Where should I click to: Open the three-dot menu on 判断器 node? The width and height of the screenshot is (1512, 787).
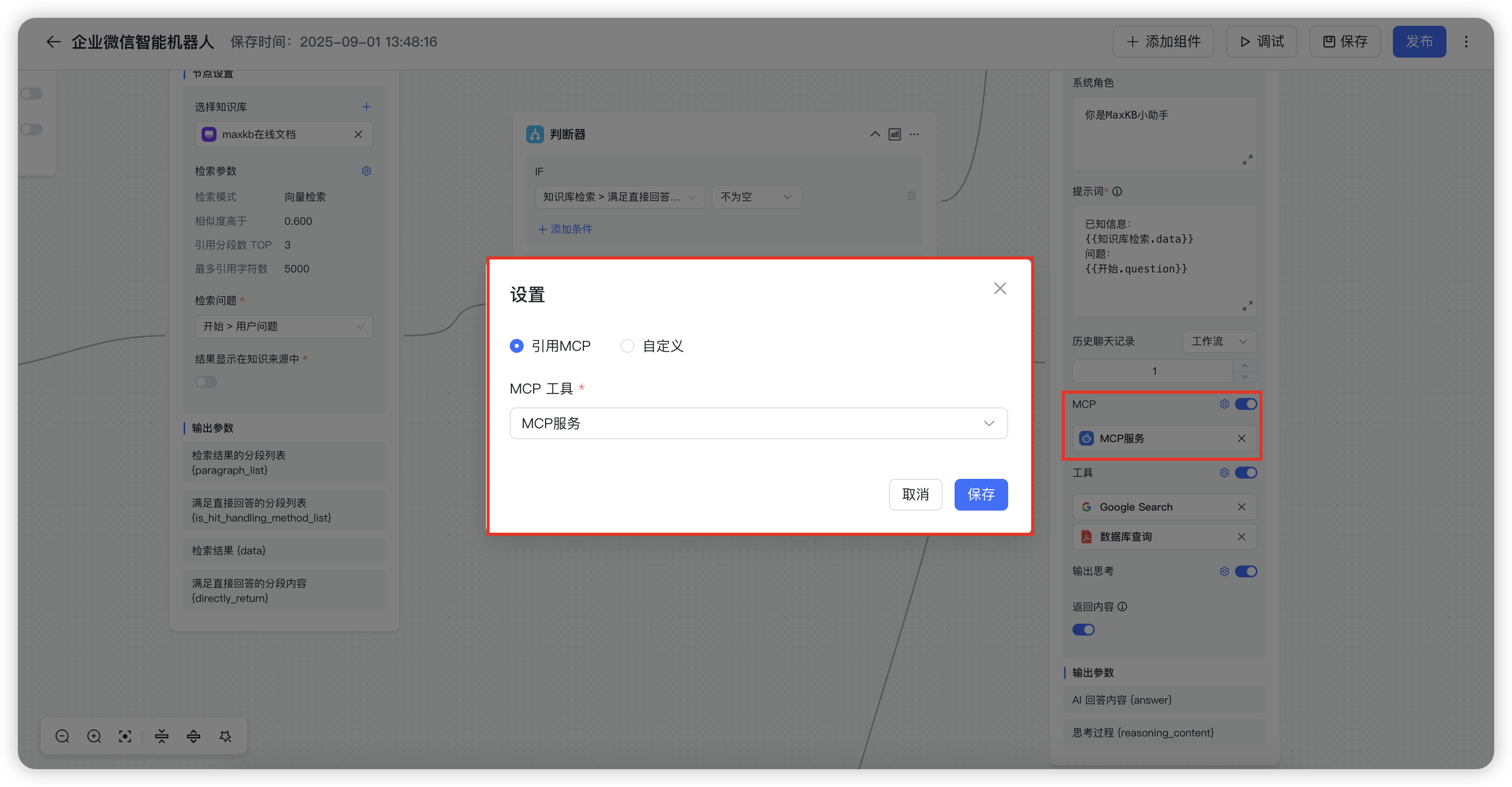pyautogui.click(x=914, y=134)
